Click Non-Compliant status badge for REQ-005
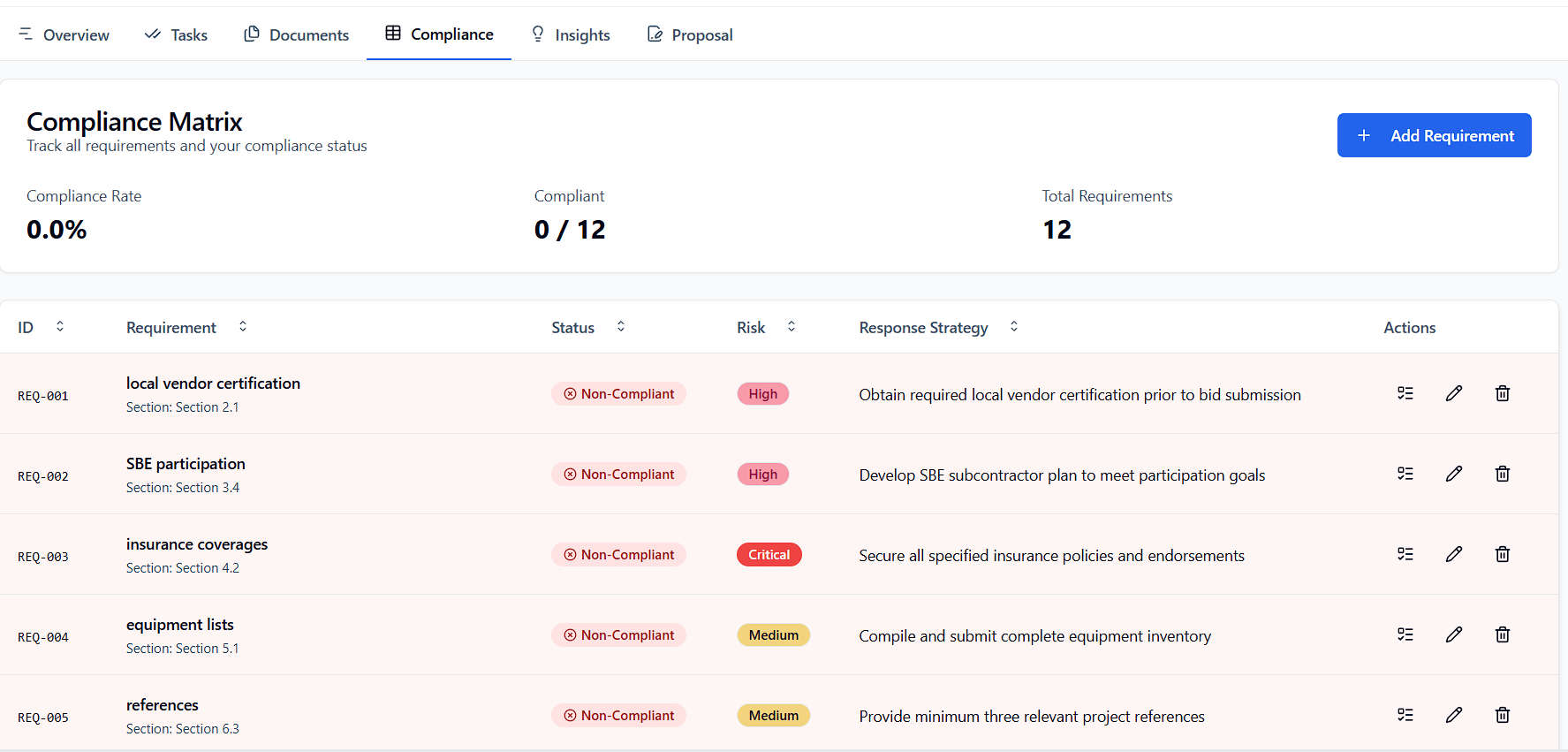Image resolution: width=1568 pixels, height=752 pixels. click(x=618, y=716)
